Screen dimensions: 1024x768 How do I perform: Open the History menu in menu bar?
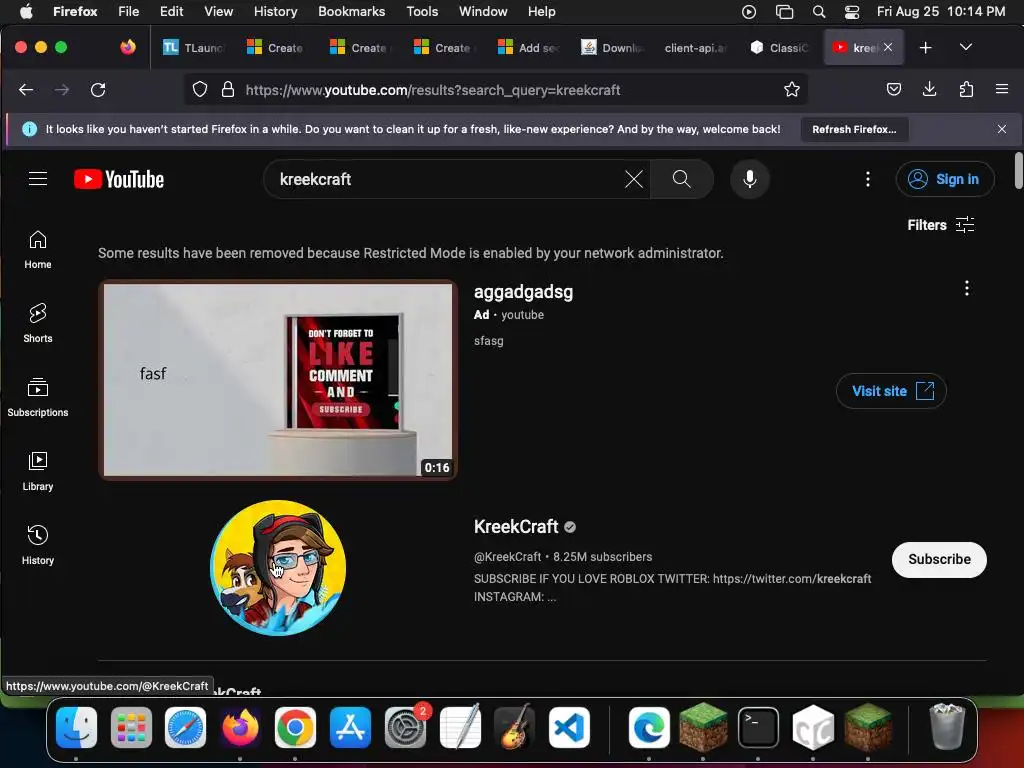(x=275, y=12)
